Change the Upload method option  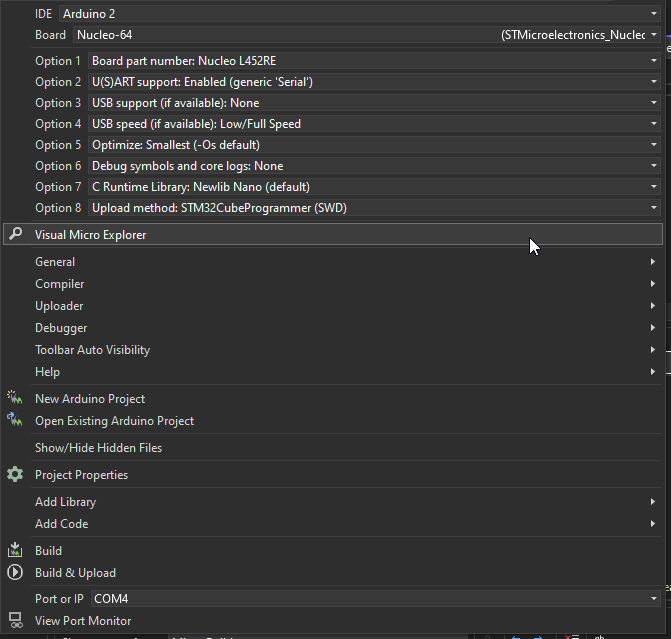point(374,208)
